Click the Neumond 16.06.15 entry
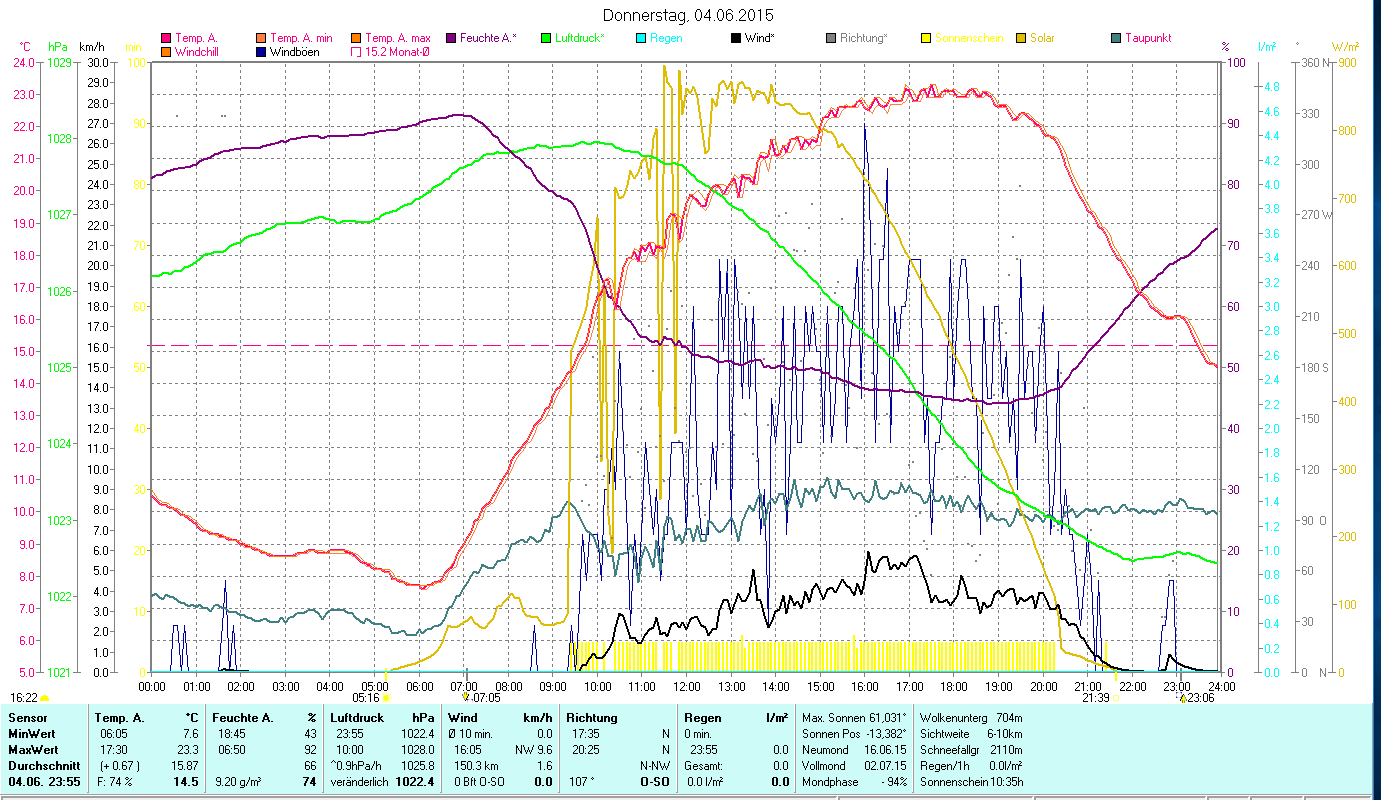Viewport: 1381px width, 800px height. point(854,749)
